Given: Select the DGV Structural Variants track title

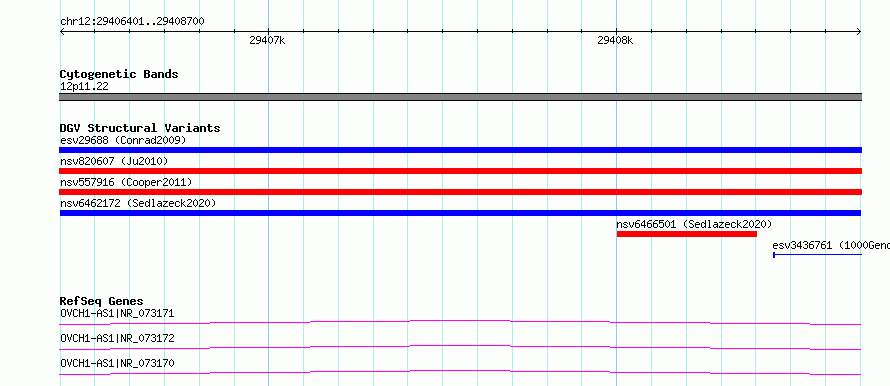Looking at the screenshot, I should coord(140,128).
